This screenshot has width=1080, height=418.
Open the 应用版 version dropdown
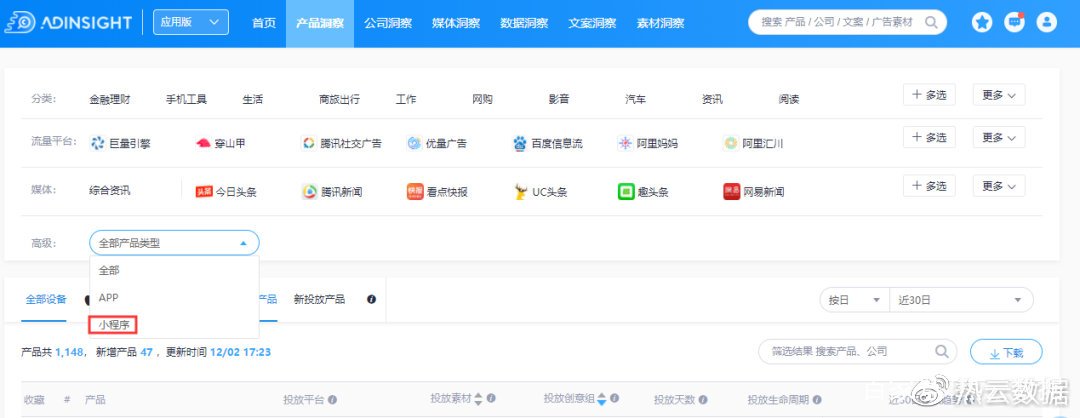pos(191,23)
